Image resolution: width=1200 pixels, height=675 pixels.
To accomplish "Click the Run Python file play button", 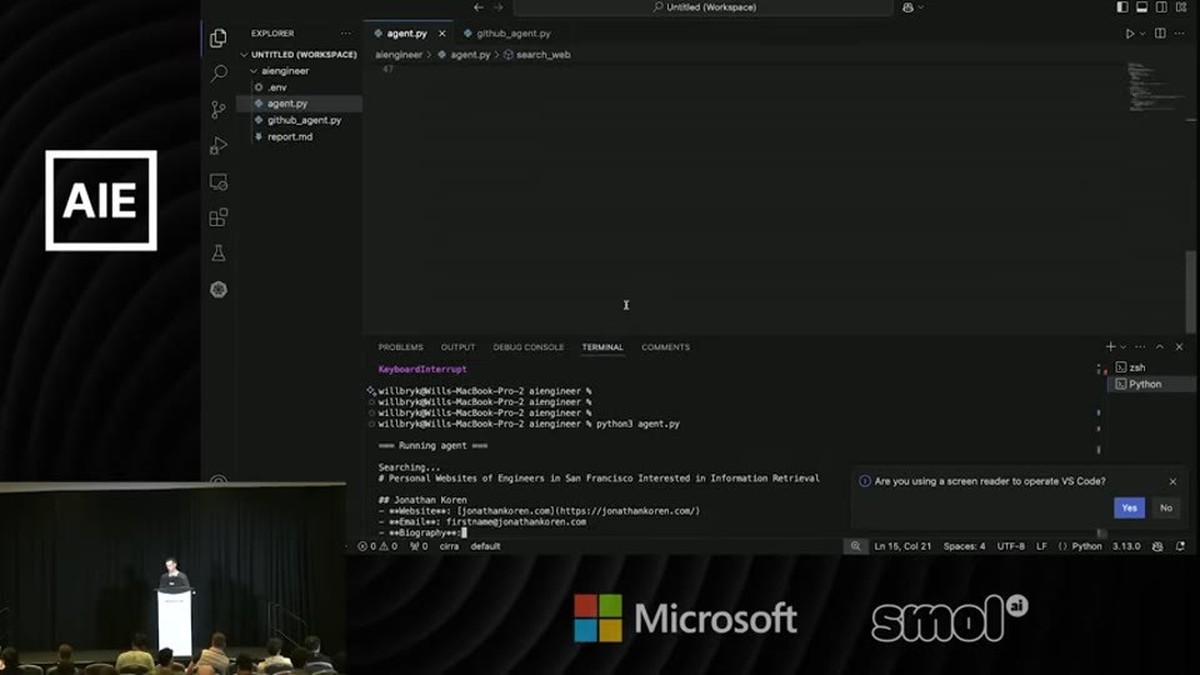I will coord(1130,33).
